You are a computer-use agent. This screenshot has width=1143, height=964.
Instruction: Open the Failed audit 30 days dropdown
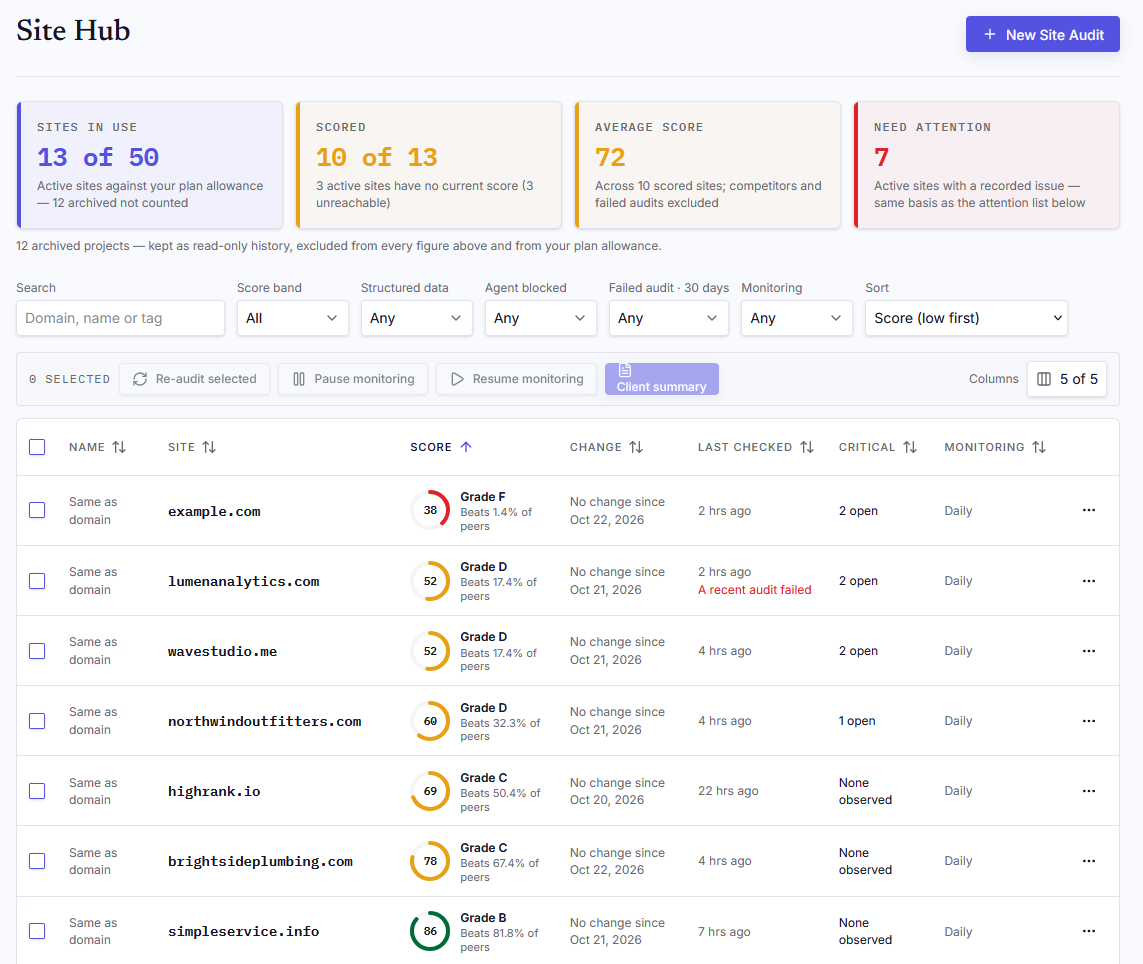point(668,318)
